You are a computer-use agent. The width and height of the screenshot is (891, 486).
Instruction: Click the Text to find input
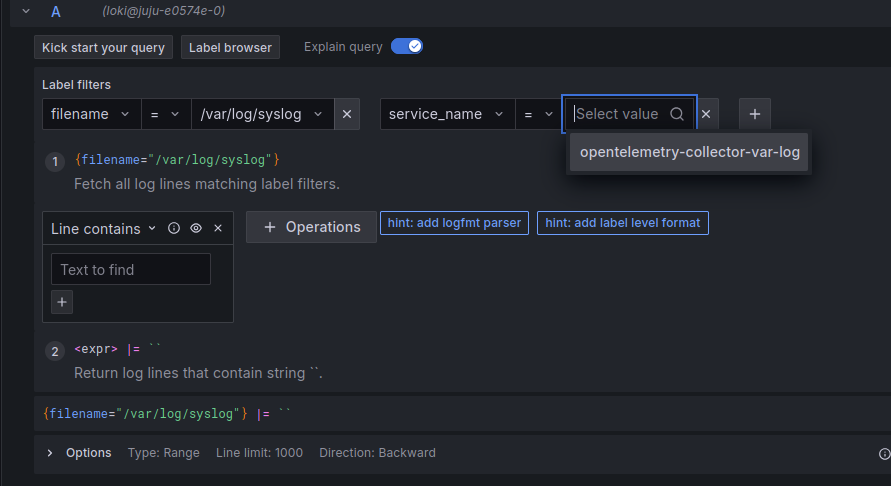tap(131, 270)
